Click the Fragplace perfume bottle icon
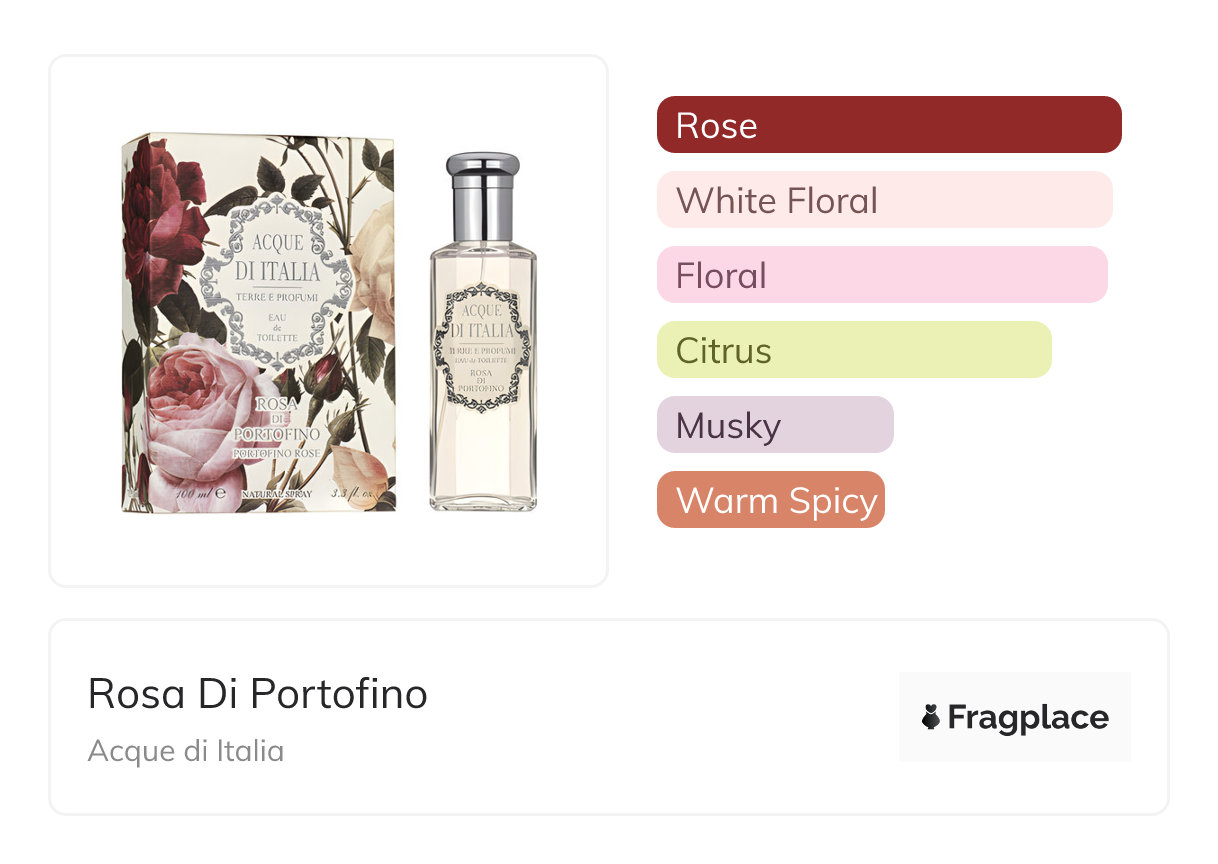Screen dimensions: 1218x864 pos(931,717)
